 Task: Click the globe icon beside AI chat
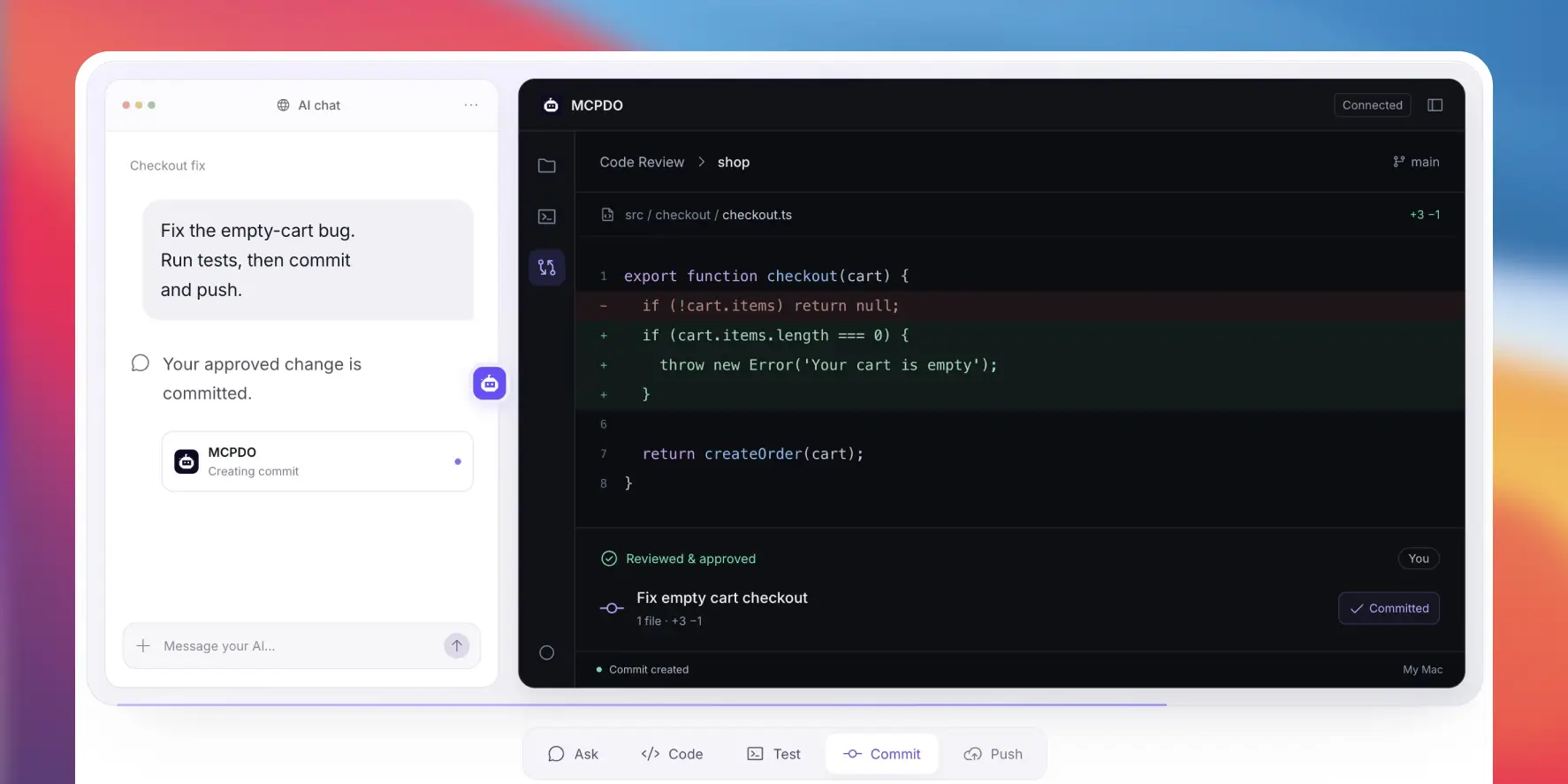coord(284,105)
